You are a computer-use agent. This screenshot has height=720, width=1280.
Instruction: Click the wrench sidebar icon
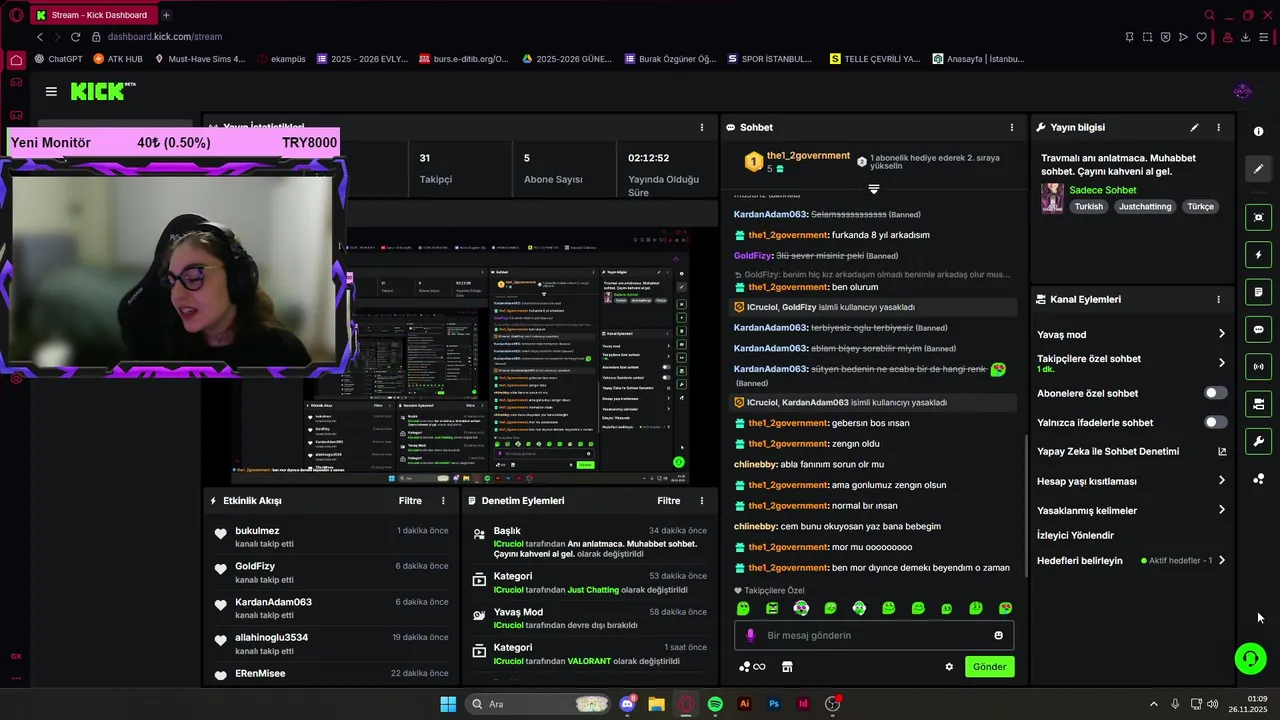(x=1258, y=441)
